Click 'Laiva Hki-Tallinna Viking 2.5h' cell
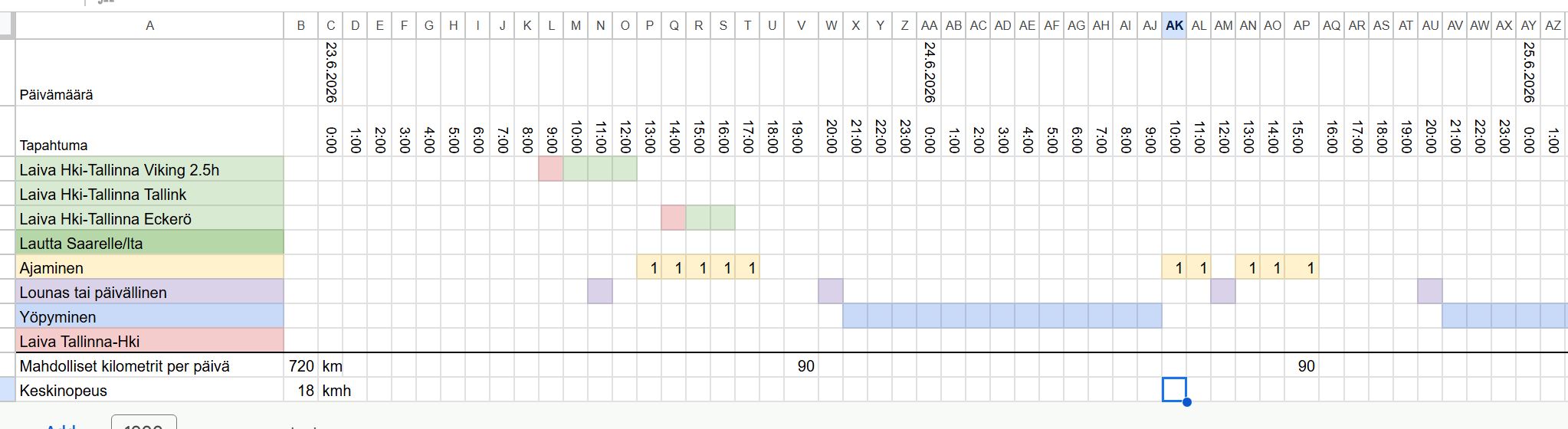Image resolution: width=1568 pixels, height=429 pixels. (149, 169)
